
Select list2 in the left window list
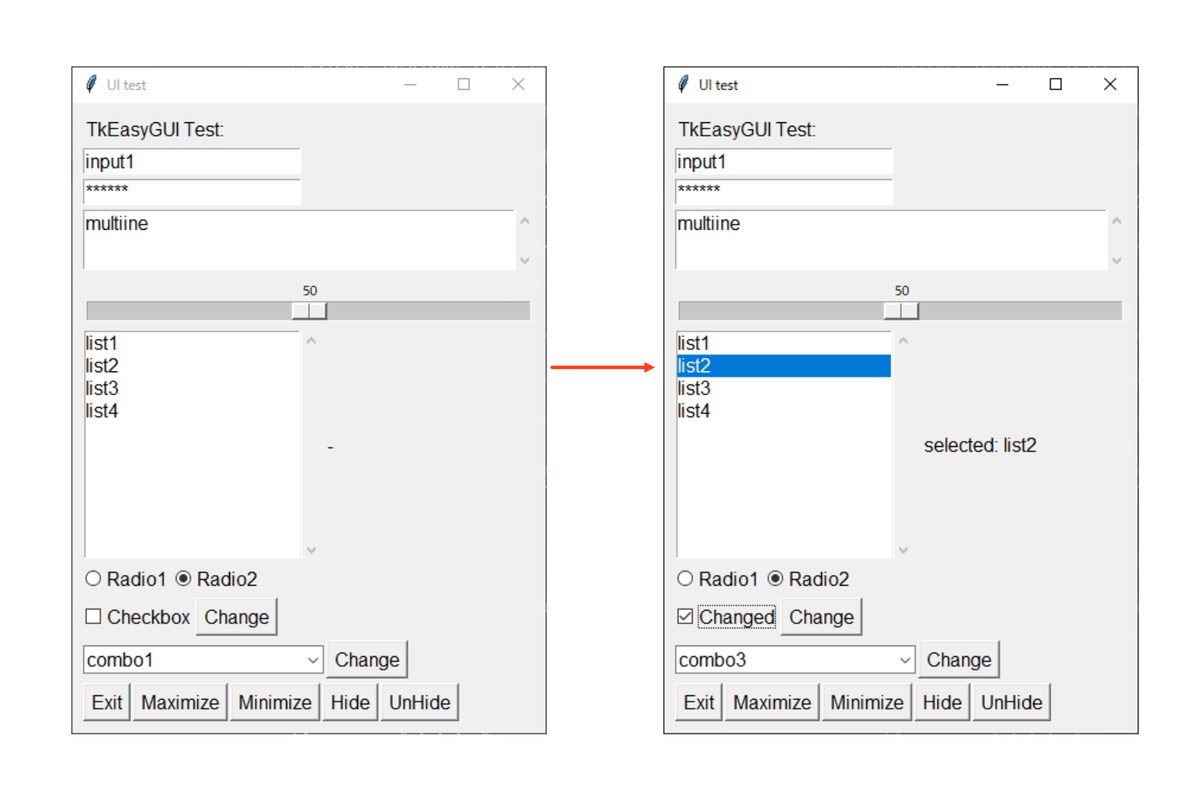point(192,366)
